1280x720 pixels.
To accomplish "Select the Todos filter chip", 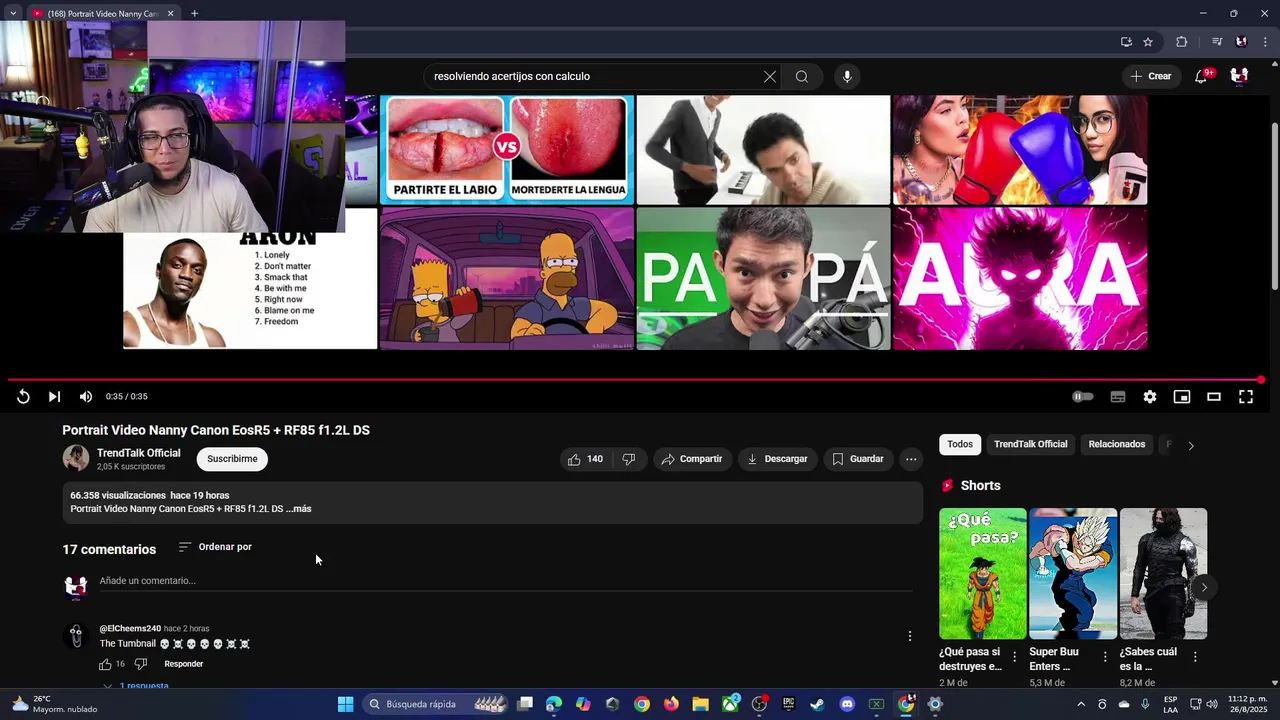I will [x=960, y=445].
